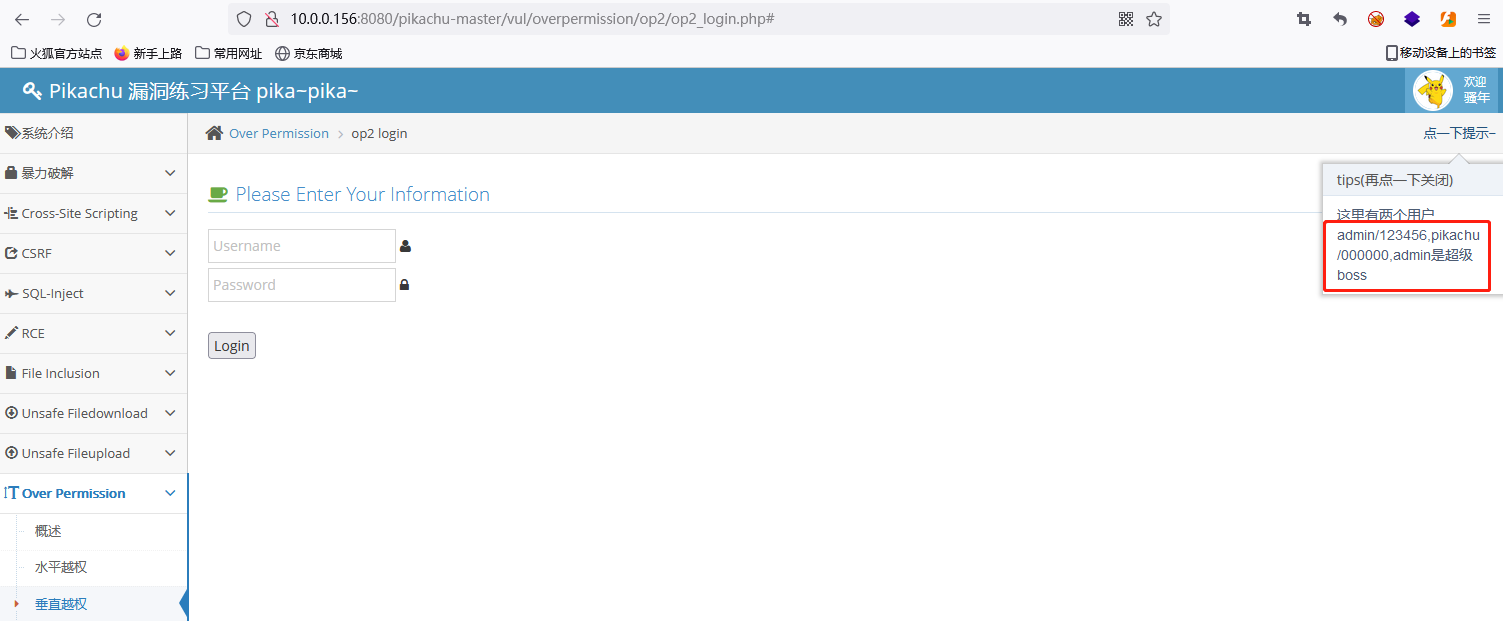Click the undo arrow toolbar icon
Screen dimensions: 1503x621
(1340, 19)
